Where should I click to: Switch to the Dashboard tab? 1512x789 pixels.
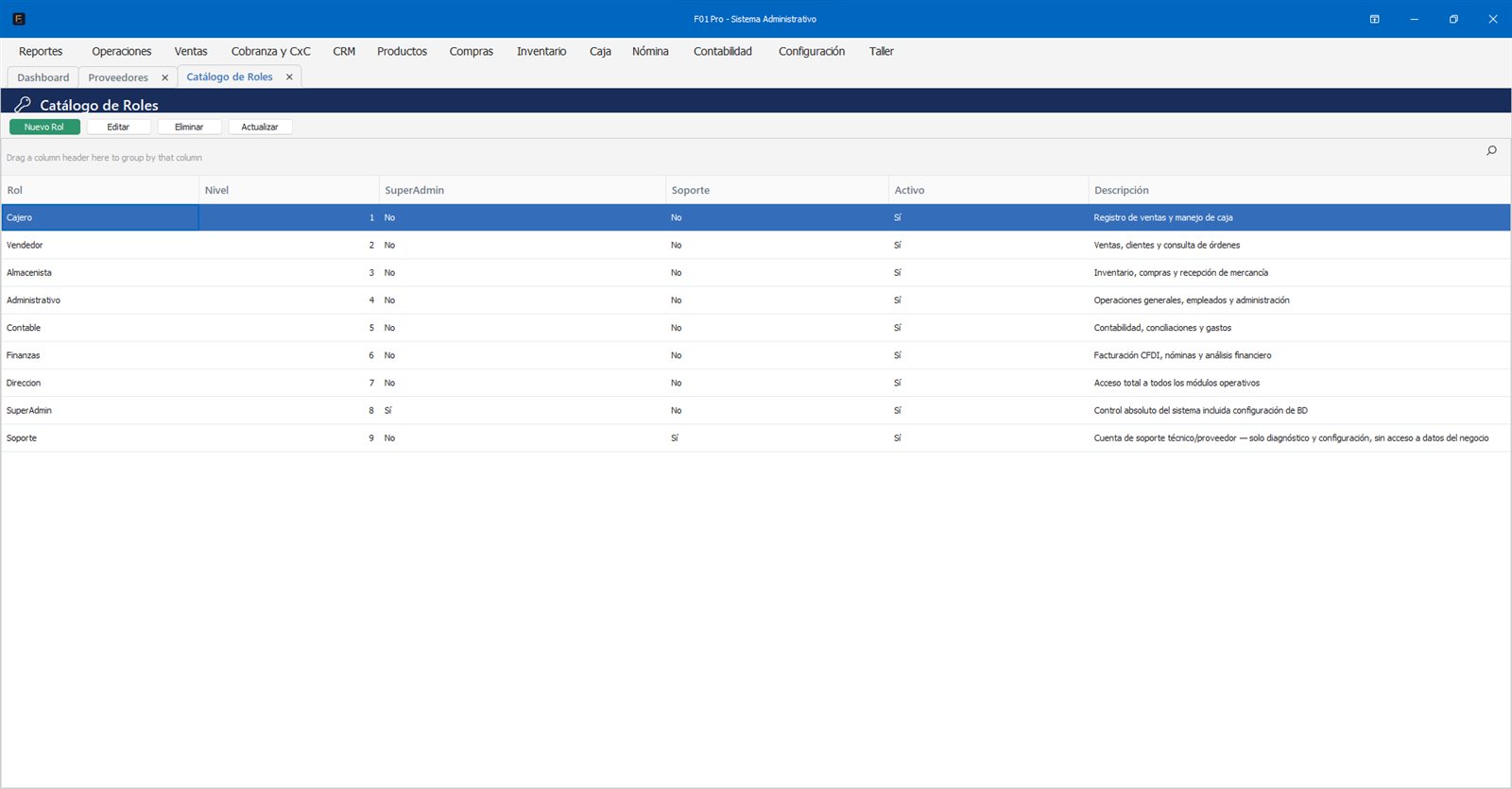pyautogui.click(x=43, y=77)
